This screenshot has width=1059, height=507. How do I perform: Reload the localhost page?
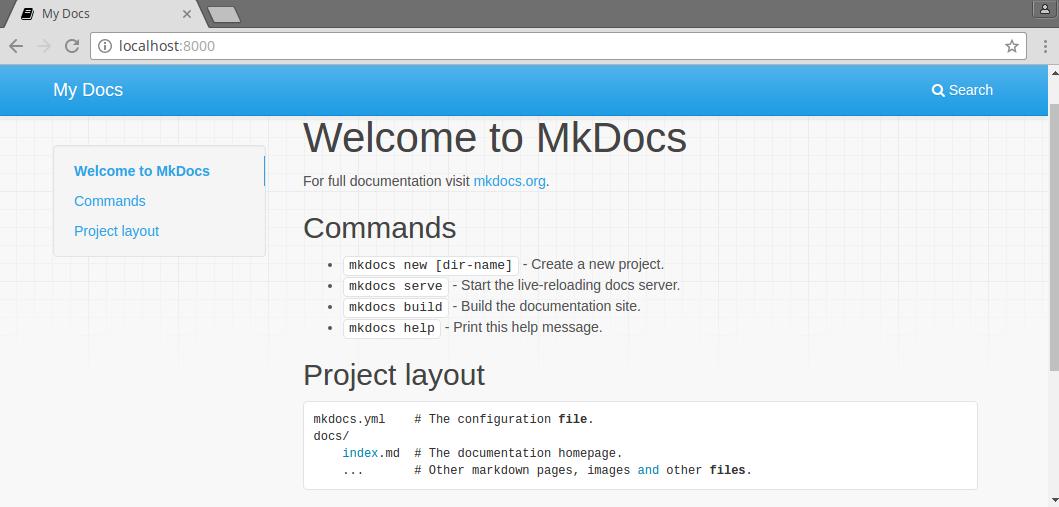72,46
